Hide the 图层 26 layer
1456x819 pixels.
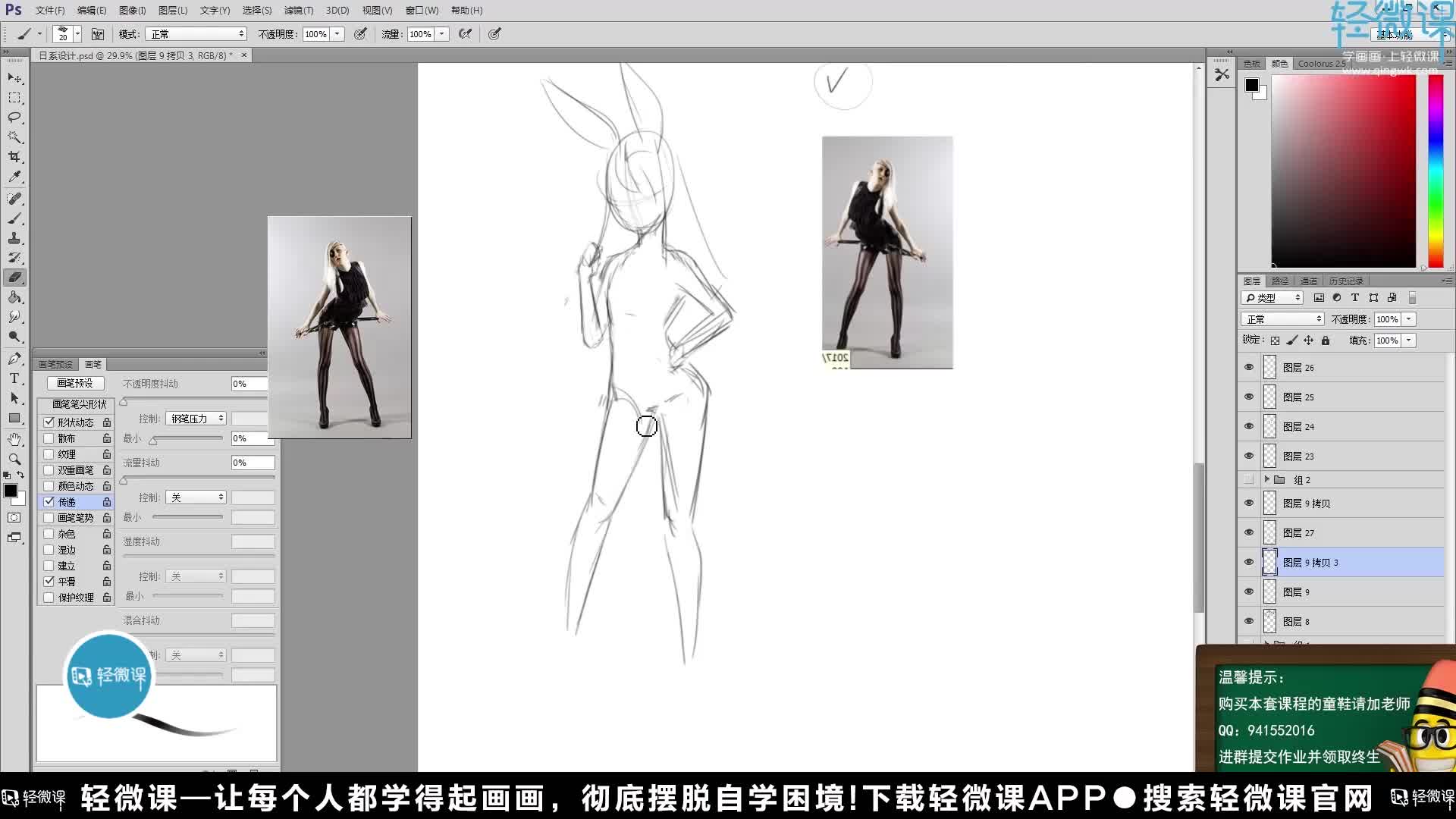click(1250, 368)
